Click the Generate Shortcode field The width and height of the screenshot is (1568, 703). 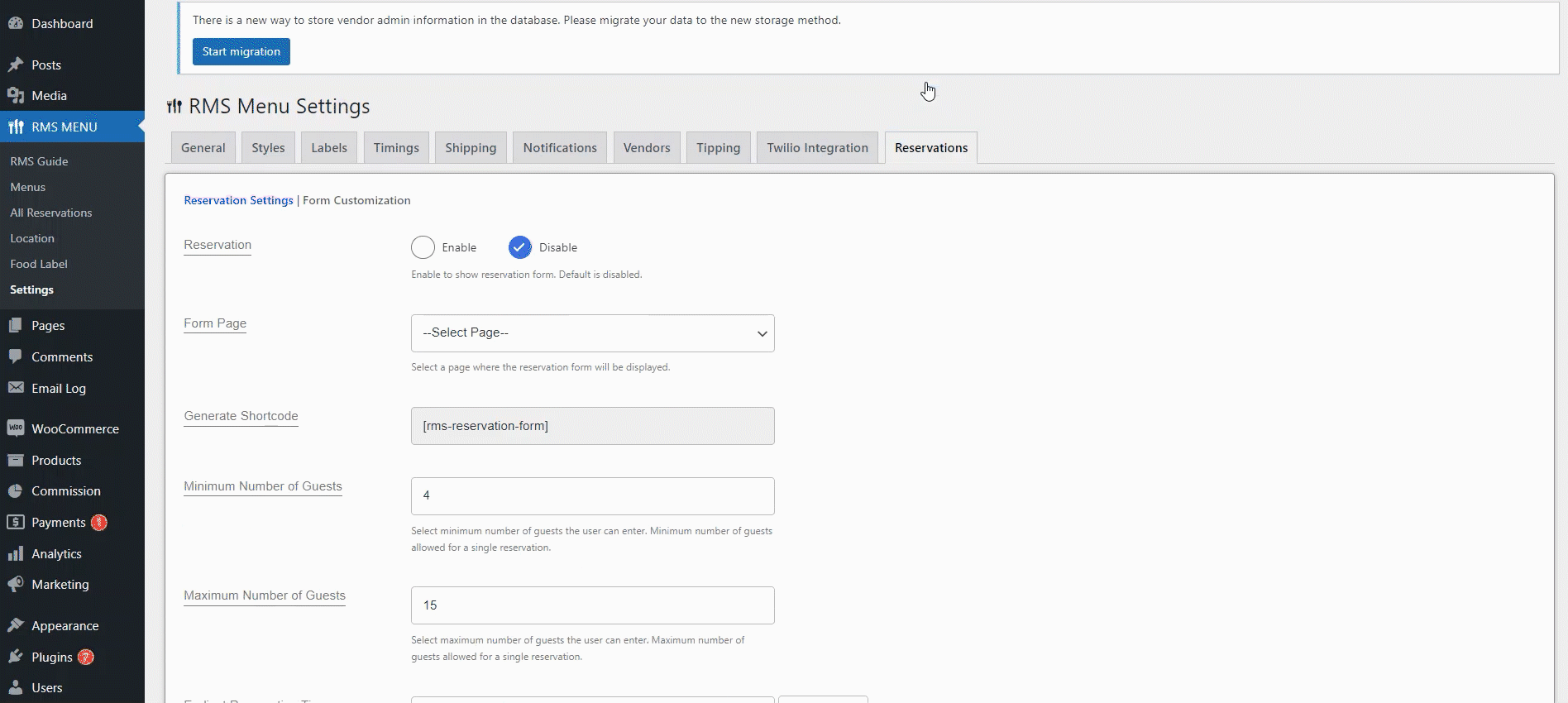[593, 426]
